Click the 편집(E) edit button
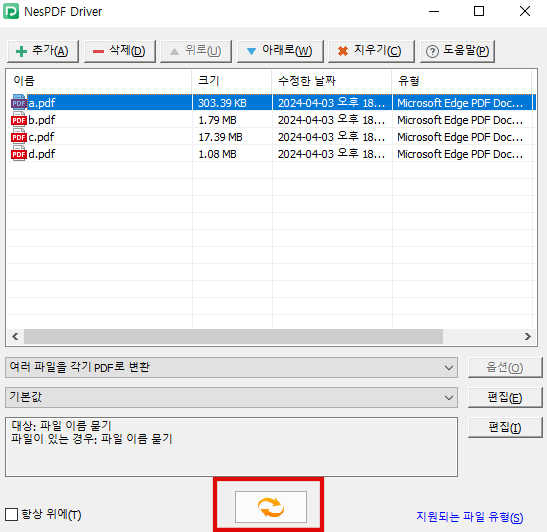The image size is (547, 532). (505, 397)
